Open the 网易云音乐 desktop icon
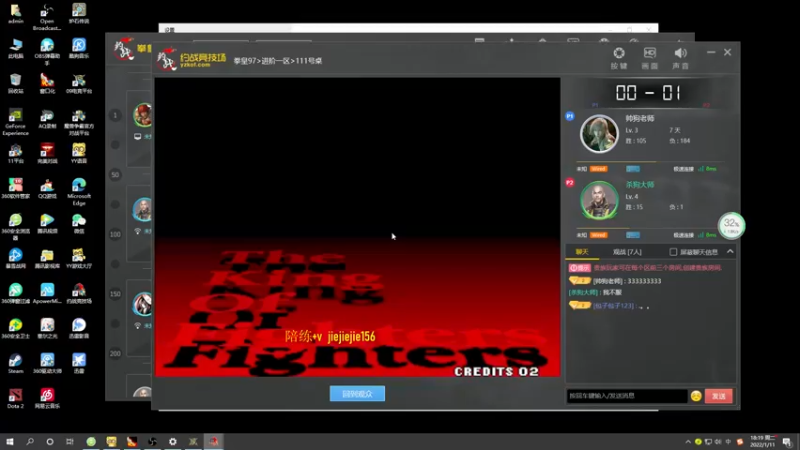This screenshot has width=800, height=450. tap(47, 399)
